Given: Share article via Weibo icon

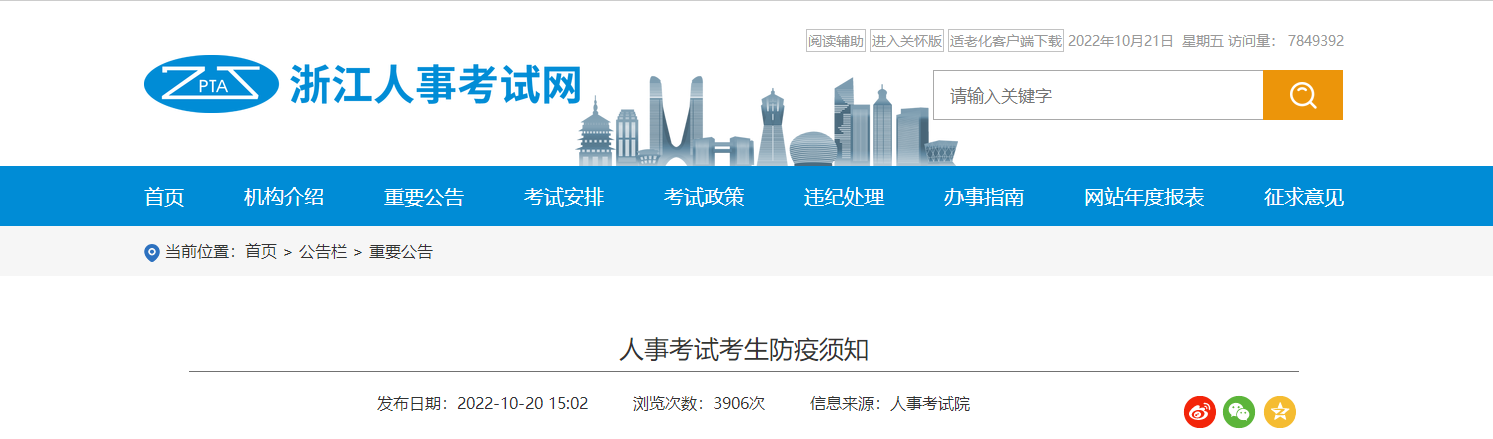Looking at the screenshot, I should (x=1199, y=411).
